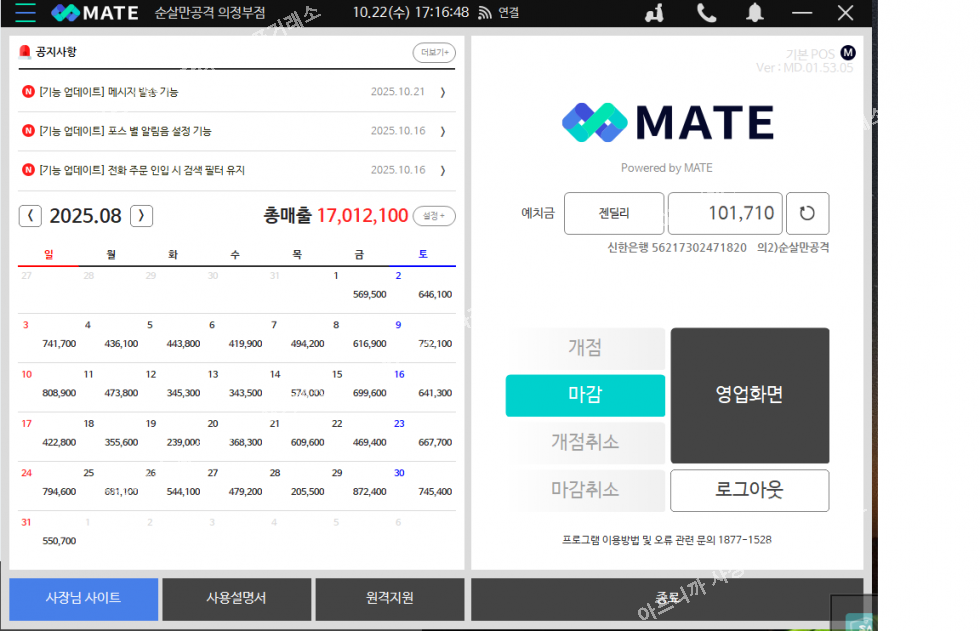The width and height of the screenshot is (980, 631).
Task: Go to previous month in calendar
Action: pos(31,216)
